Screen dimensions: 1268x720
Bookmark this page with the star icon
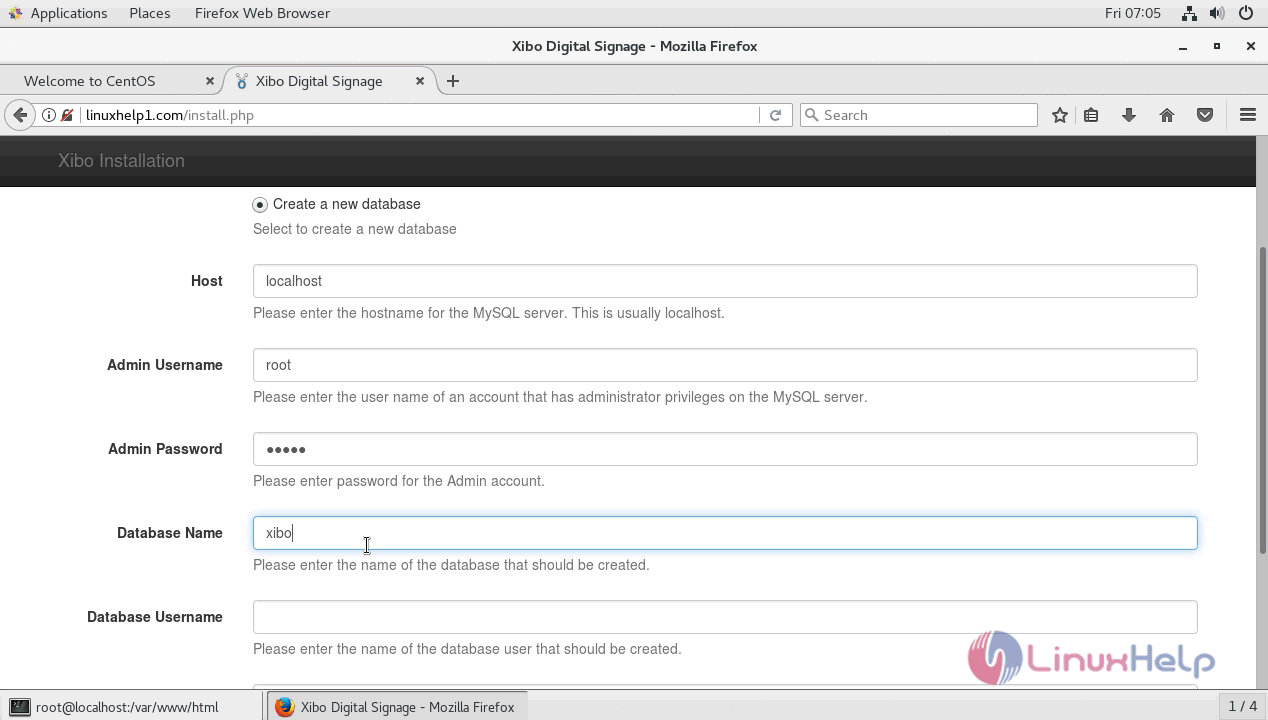point(1060,115)
